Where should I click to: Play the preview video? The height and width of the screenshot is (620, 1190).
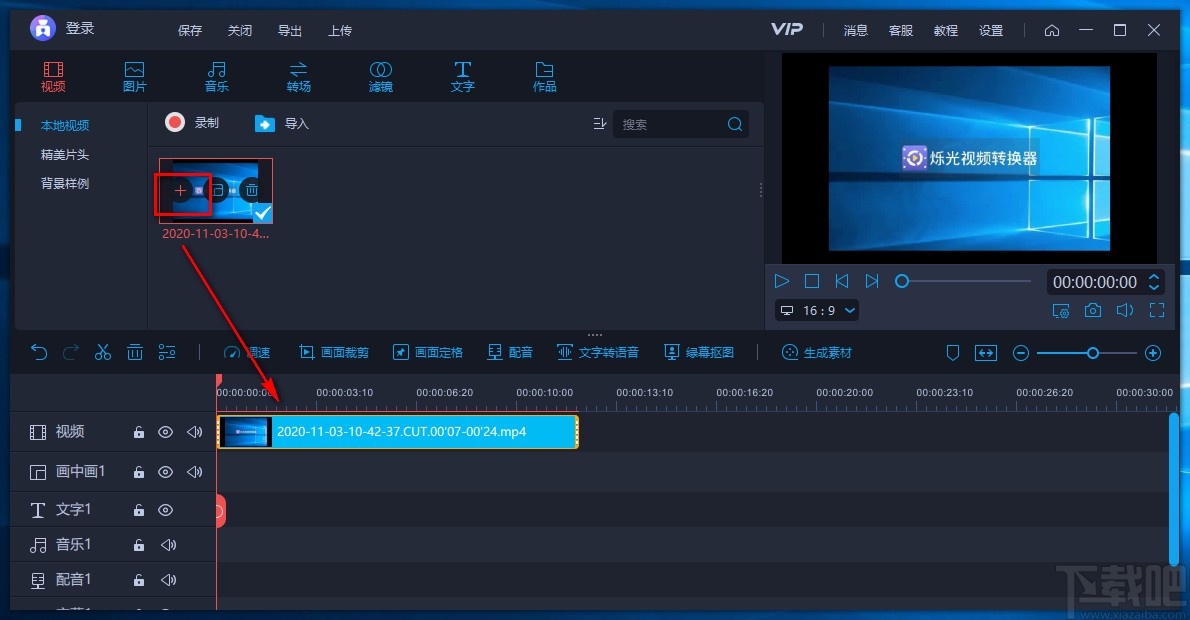(x=781, y=281)
